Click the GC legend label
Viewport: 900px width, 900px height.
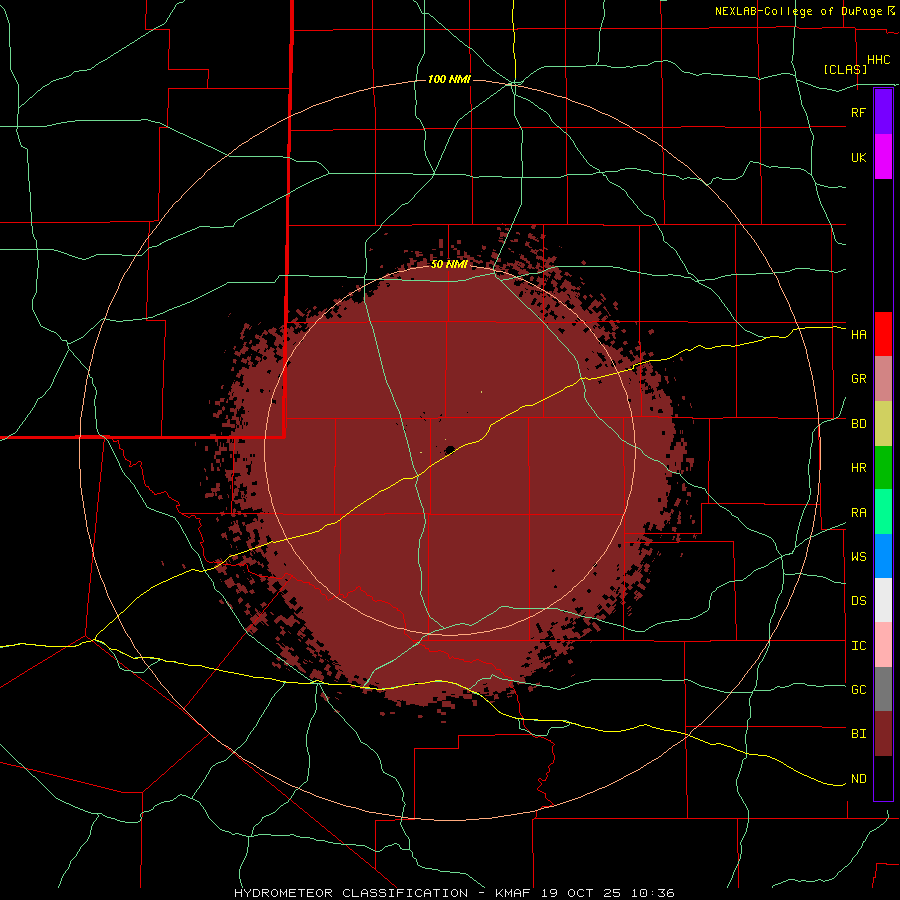(858, 690)
